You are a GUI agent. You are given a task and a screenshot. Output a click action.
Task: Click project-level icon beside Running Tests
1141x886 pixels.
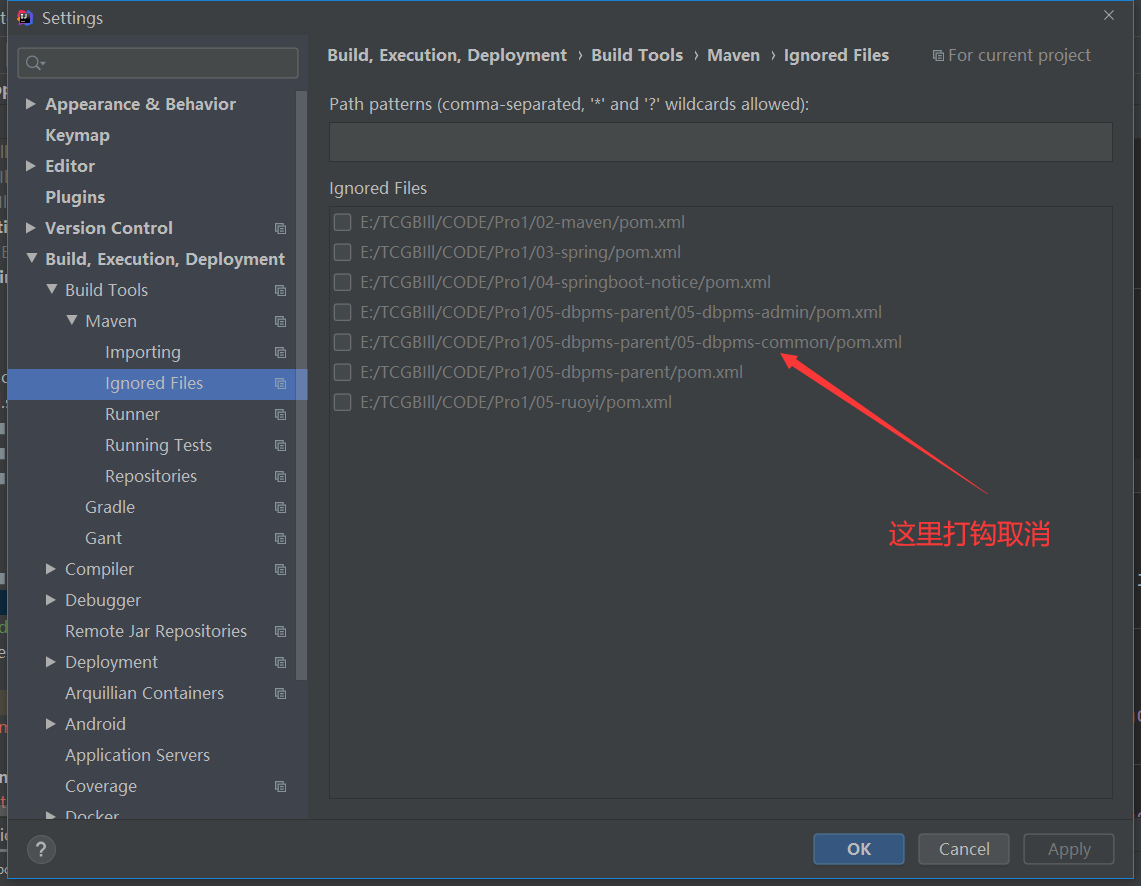pyautogui.click(x=280, y=445)
